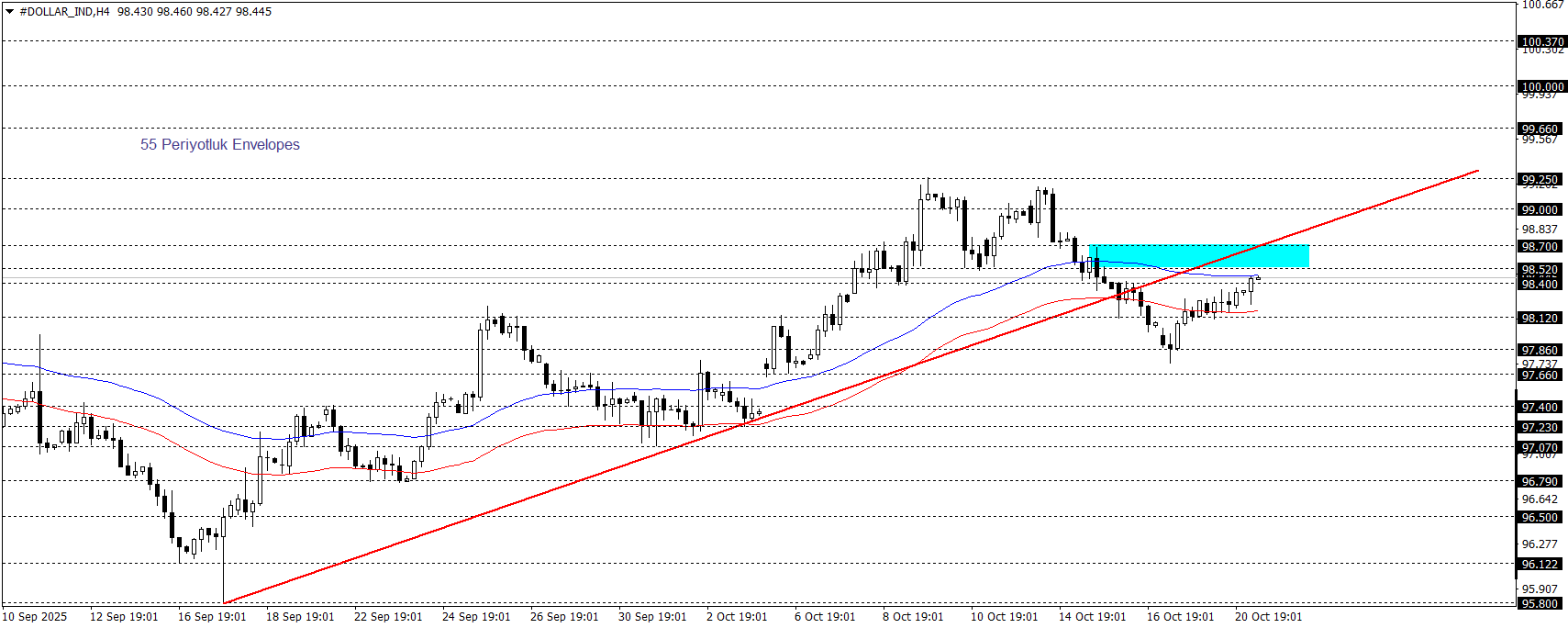
Task: Click the '2 Oct 19:01' time axis label
Action: click(737, 617)
